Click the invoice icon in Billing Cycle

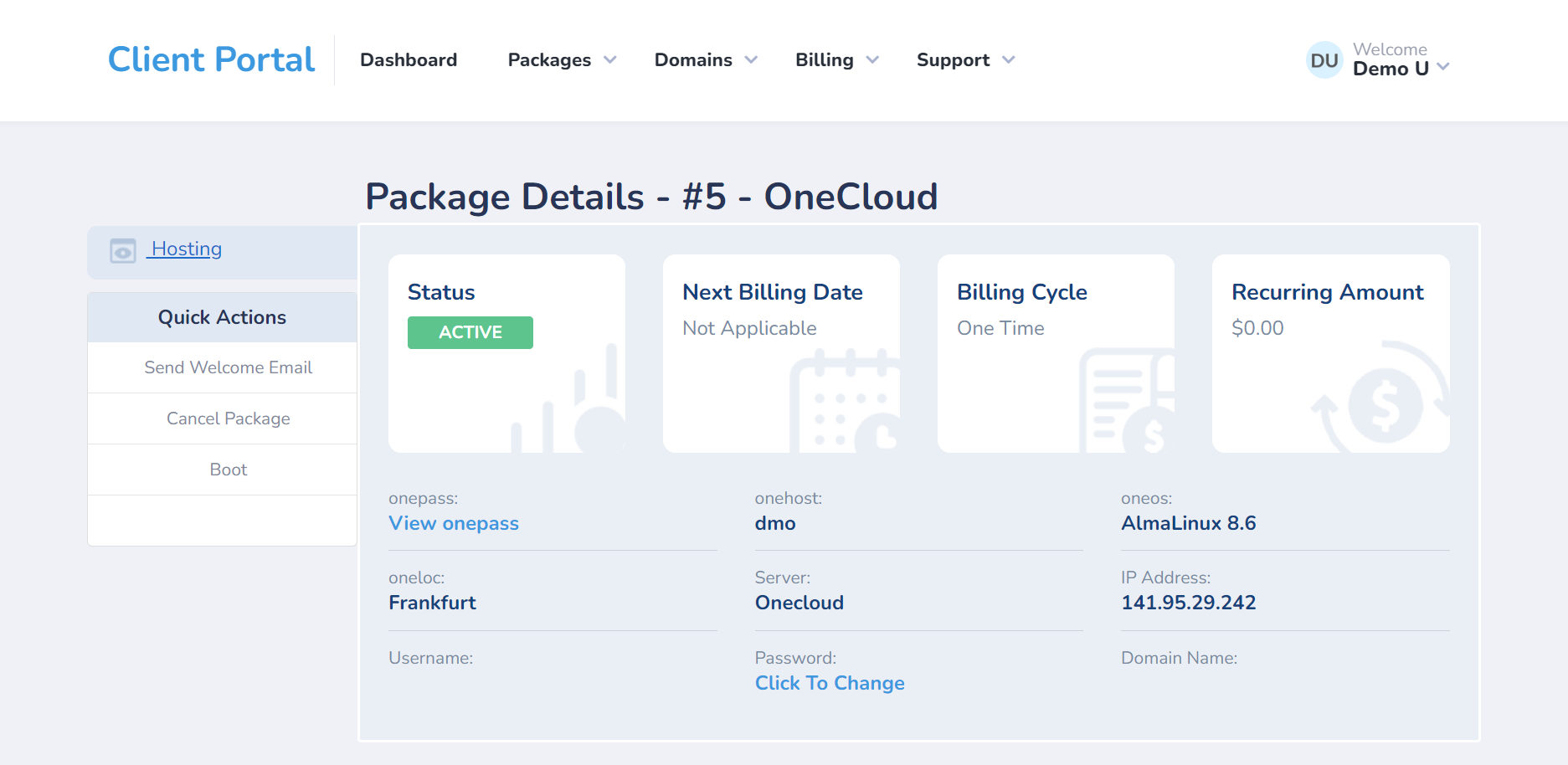point(1127,402)
